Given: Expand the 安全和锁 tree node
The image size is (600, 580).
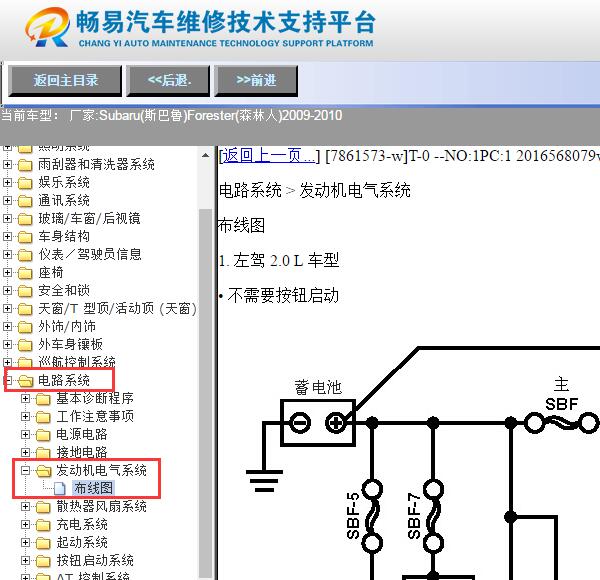Looking at the screenshot, I should [7, 290].
